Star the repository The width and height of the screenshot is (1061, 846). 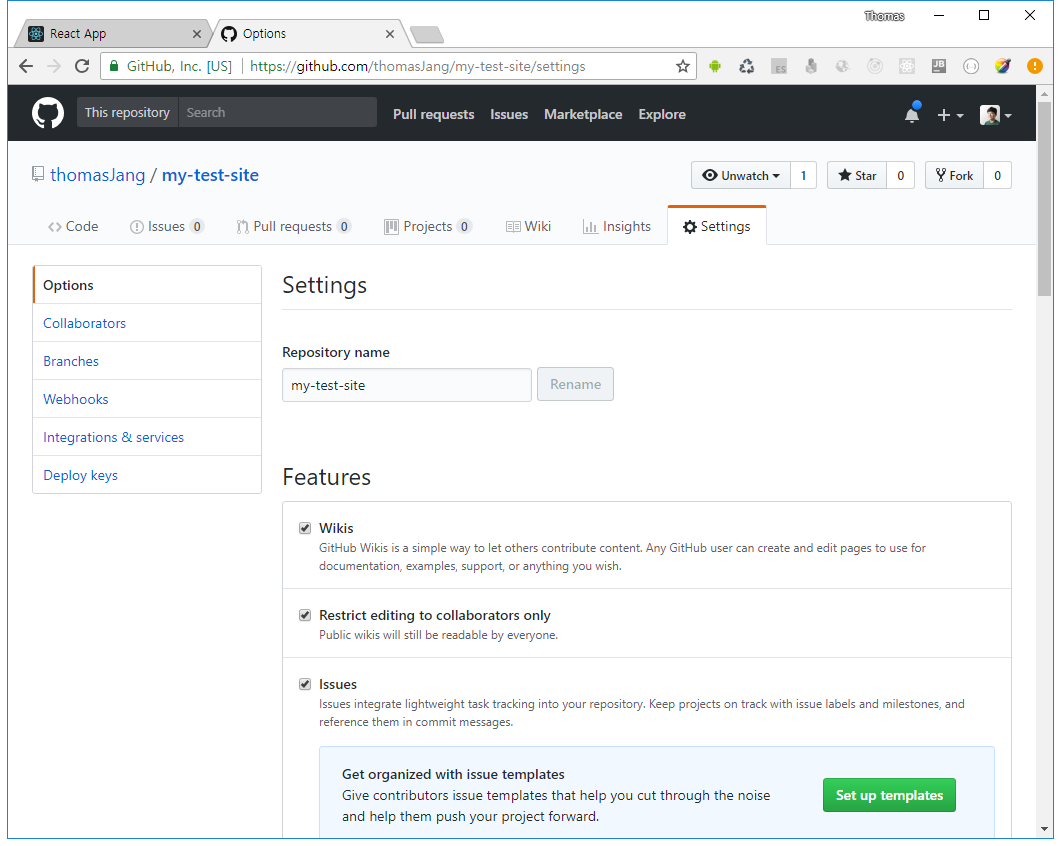[x=857, y=175]
